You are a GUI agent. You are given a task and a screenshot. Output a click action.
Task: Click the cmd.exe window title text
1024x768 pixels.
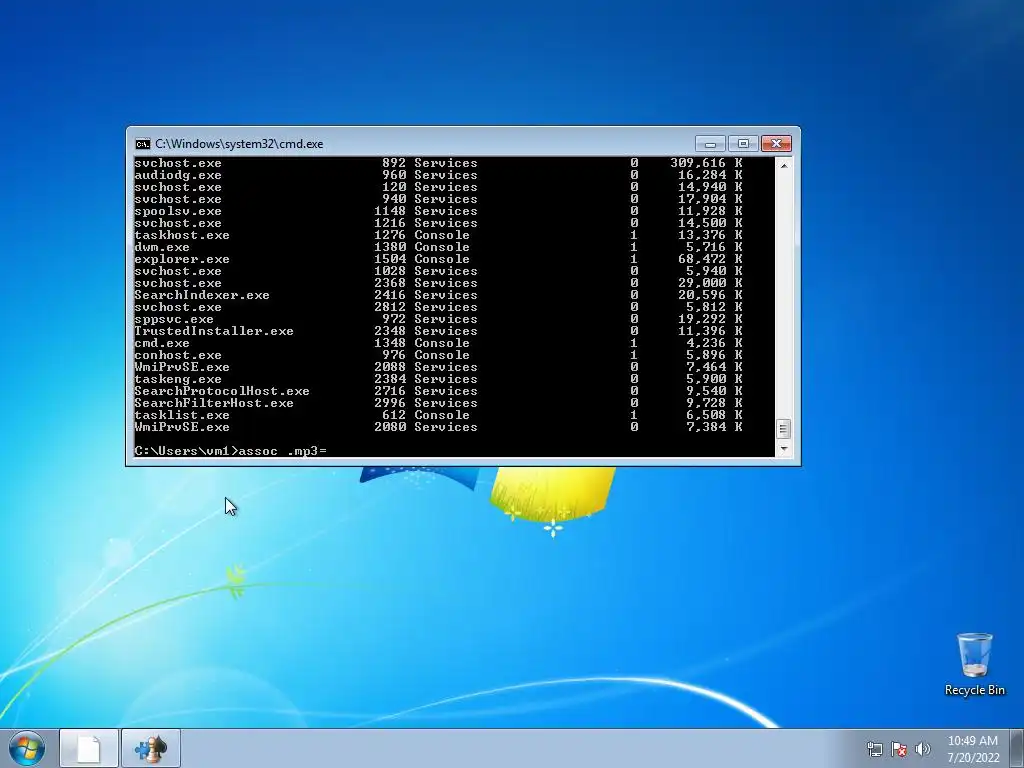coord(239,144)
